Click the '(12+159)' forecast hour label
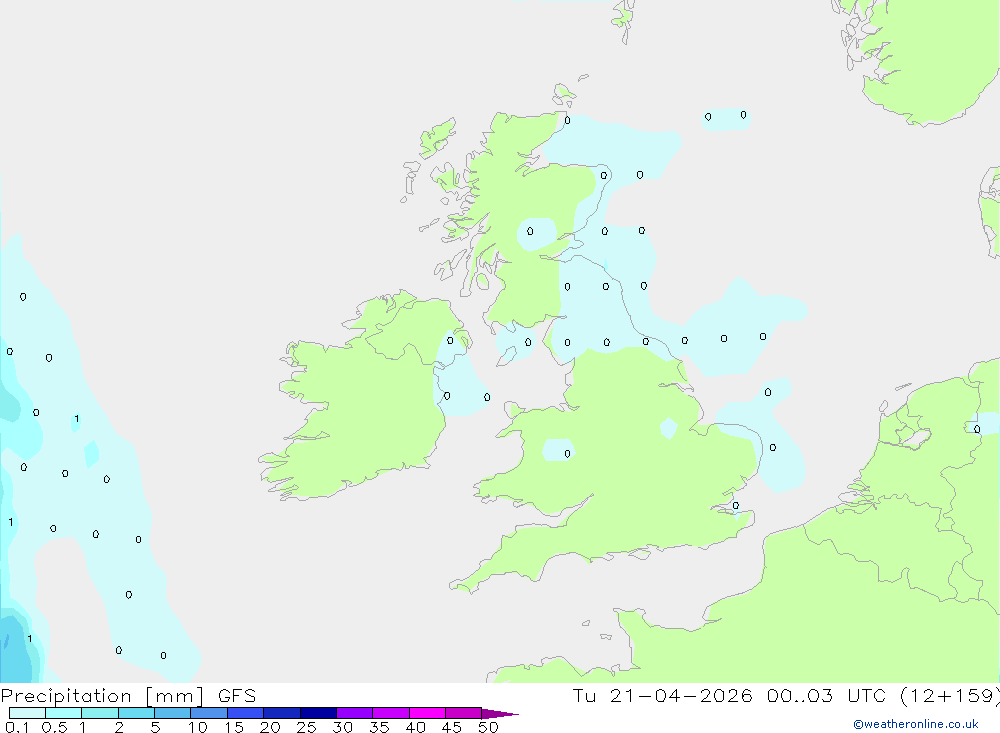Viewport: 1000px width, 733px height. [x=950, y=696]
